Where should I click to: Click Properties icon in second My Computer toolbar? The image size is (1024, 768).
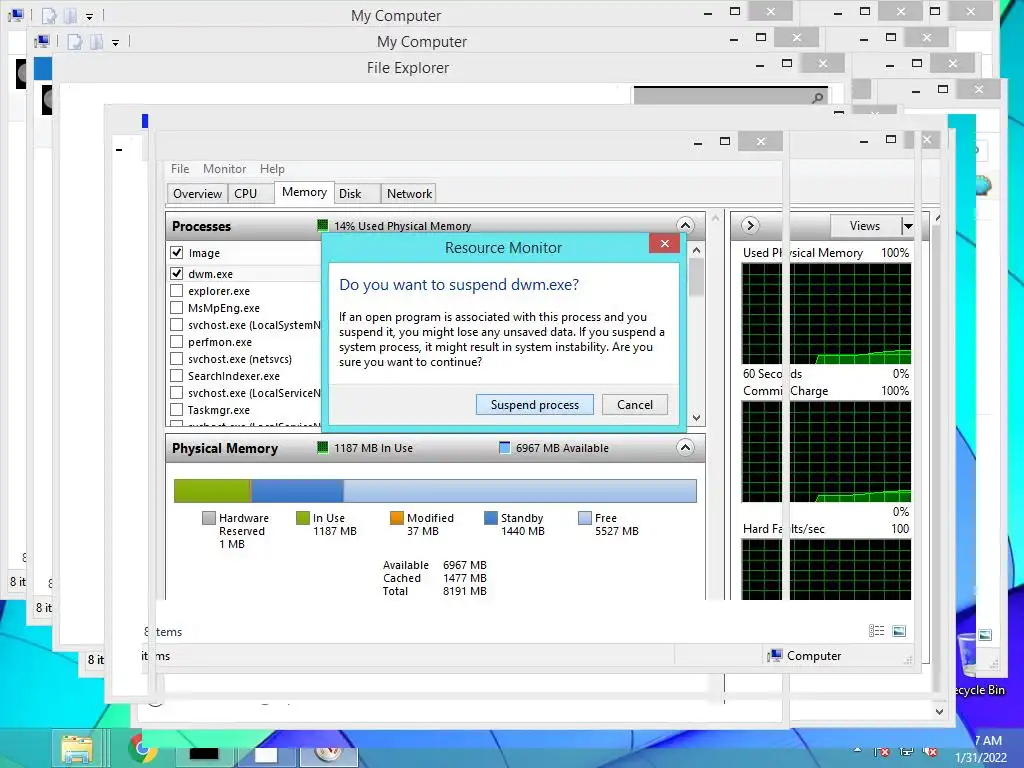[x=74, y=42]
